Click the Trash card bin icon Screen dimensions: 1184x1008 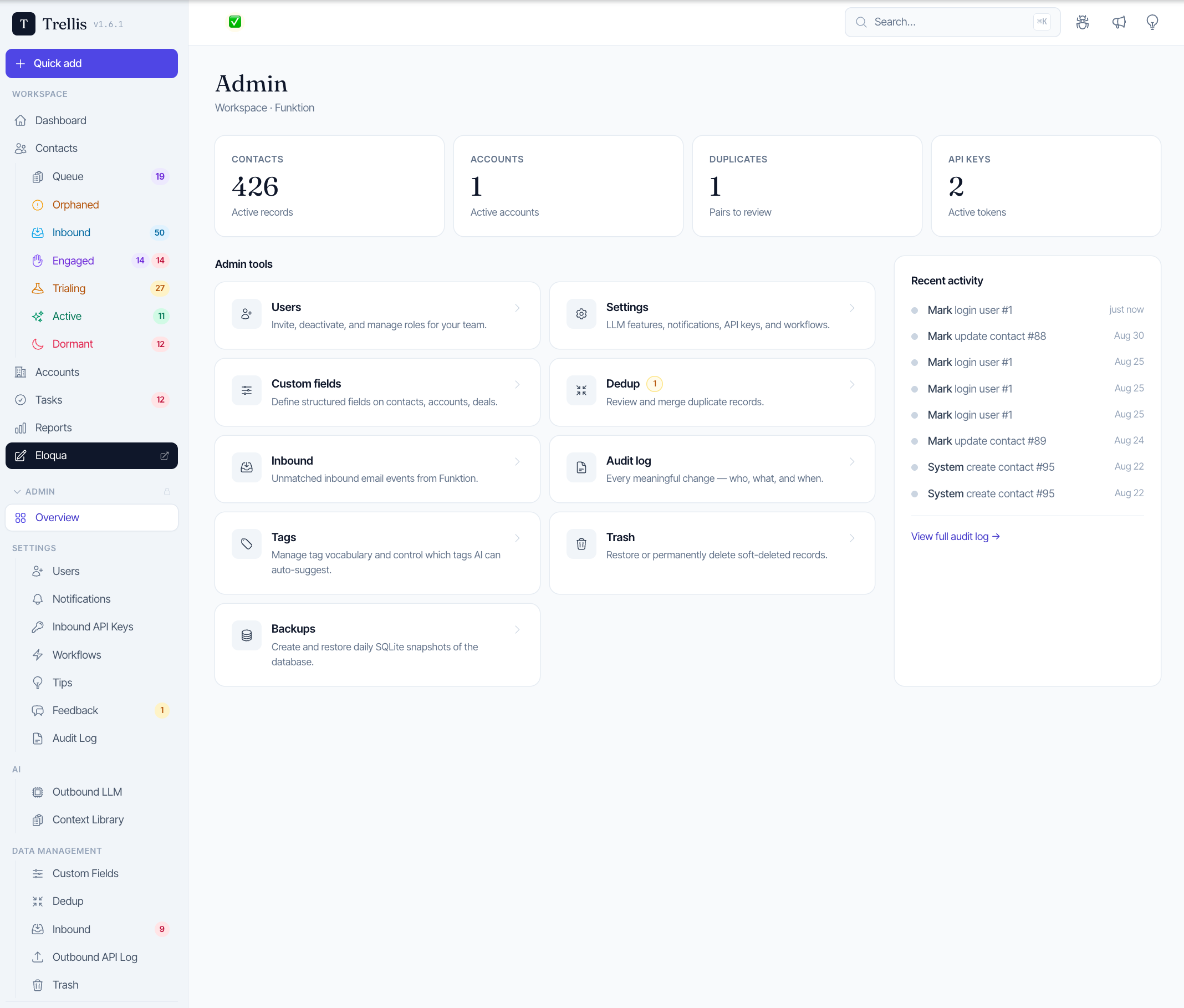coord(581,544)
